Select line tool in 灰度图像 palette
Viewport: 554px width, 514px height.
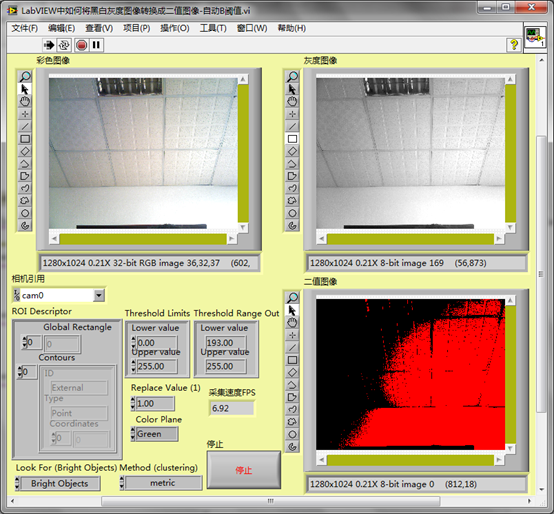pyautogui.click(x=292, y=126)
